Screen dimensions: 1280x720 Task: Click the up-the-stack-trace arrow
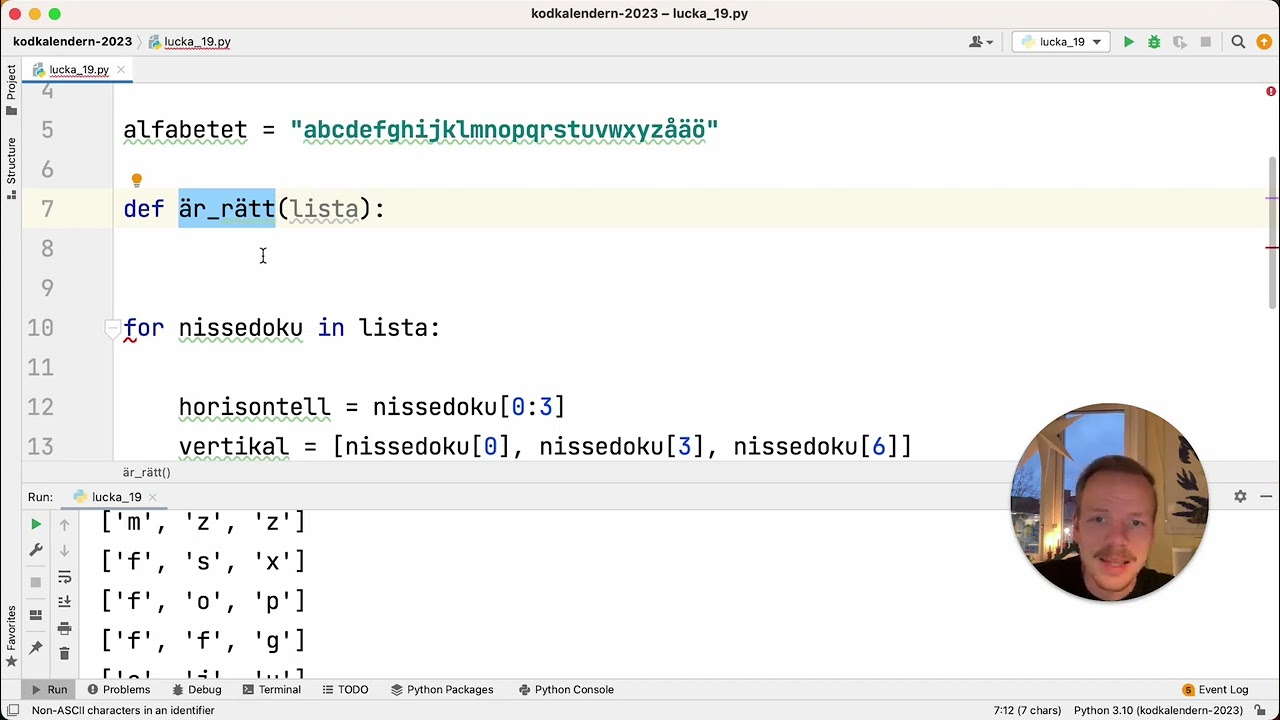click(x=64, y=525)
